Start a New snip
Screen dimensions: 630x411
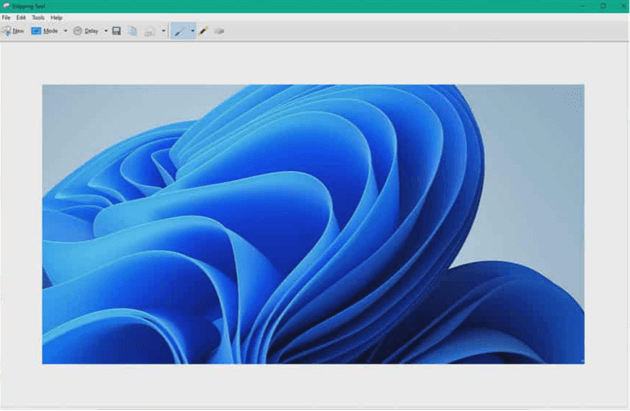13,31
